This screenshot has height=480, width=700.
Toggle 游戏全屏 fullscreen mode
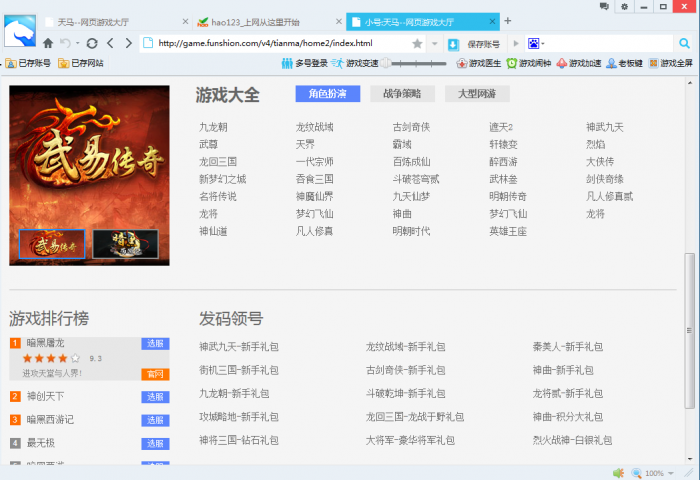(671, 63)
